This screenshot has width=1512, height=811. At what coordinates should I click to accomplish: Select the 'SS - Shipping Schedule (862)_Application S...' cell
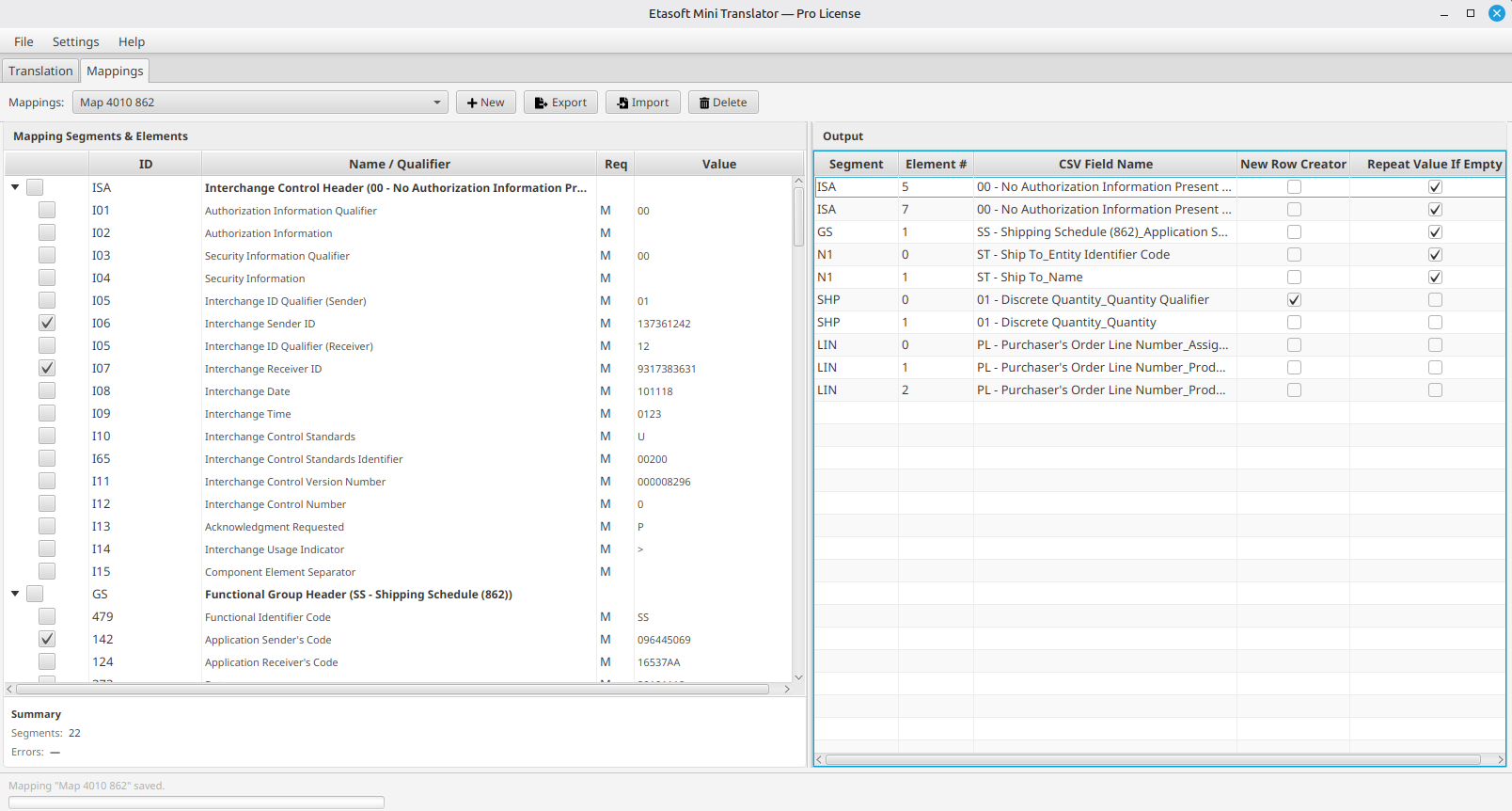tap(1105, 231)
